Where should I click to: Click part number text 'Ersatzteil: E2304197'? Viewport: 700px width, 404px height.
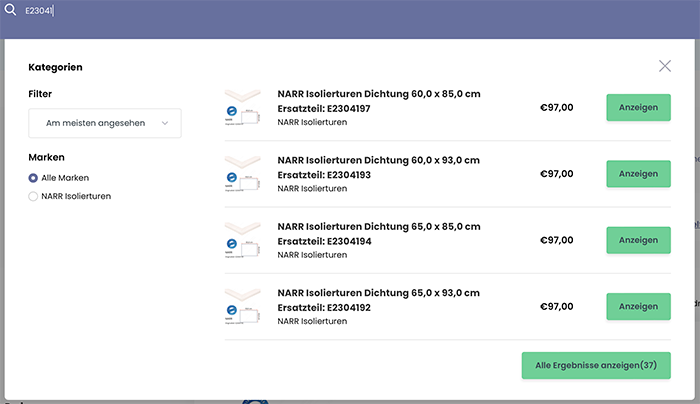tap(324, 108)
